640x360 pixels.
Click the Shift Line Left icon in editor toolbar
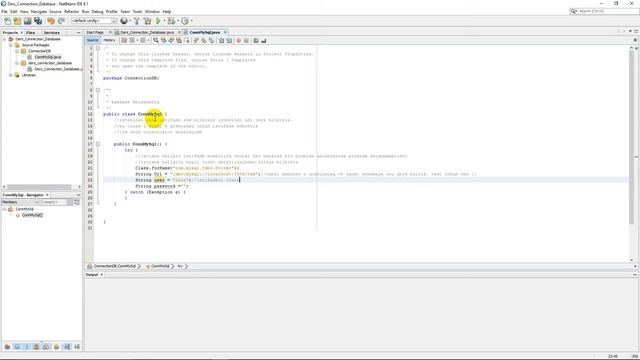221,40
